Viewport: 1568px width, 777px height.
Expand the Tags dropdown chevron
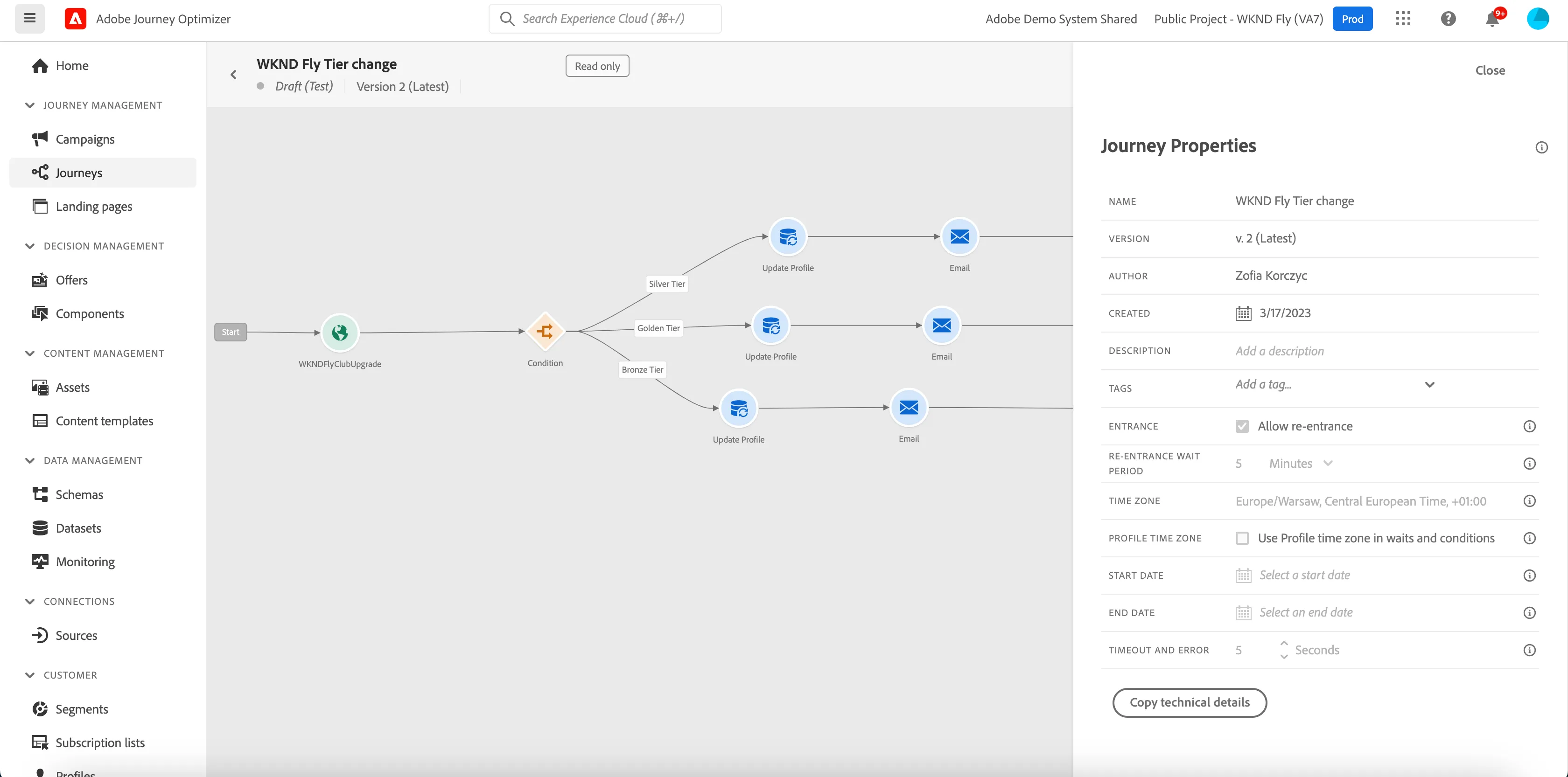[1429, 385]
